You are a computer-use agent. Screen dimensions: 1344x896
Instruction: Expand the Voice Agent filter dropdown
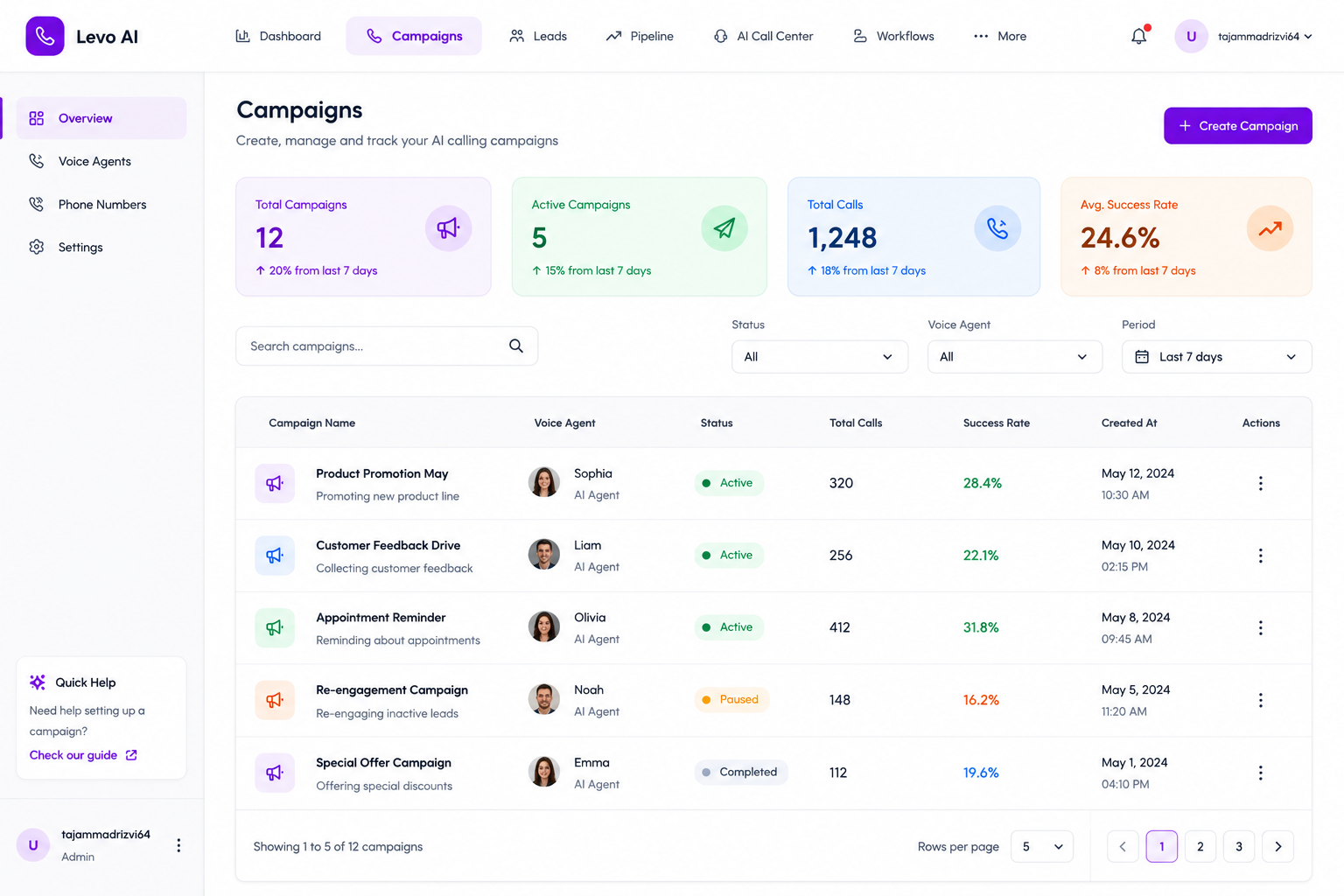(1015, 357)
